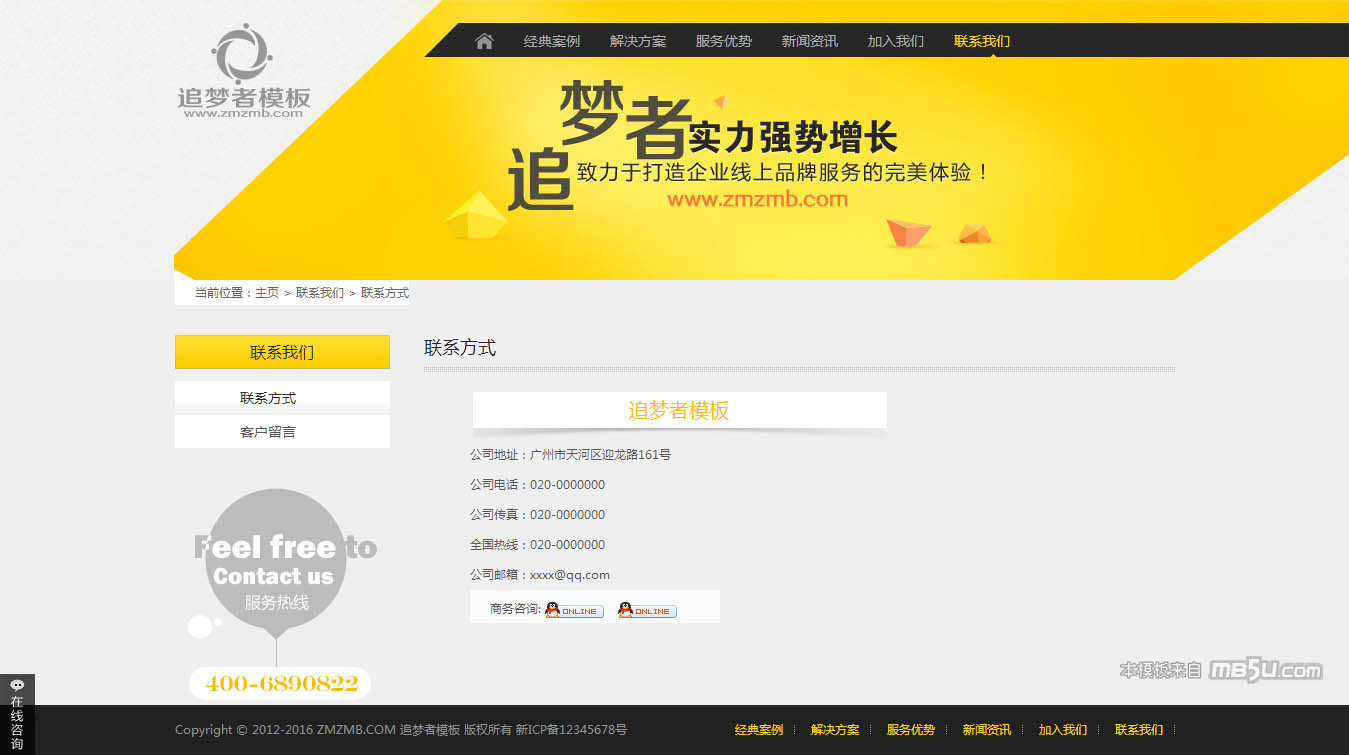
Task: Click the footer 经典案例 link
Action: [x=759, y=730]
